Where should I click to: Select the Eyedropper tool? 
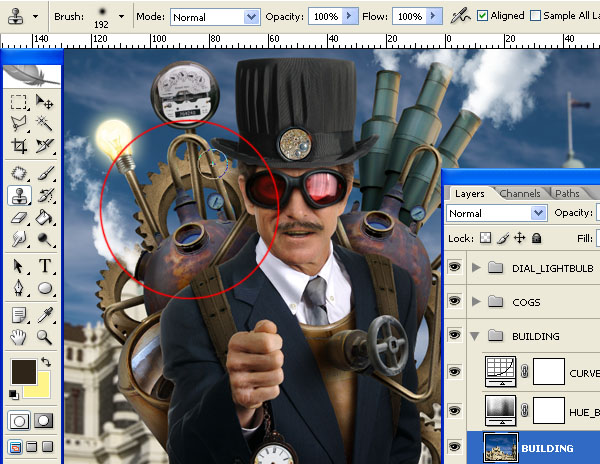44,315
